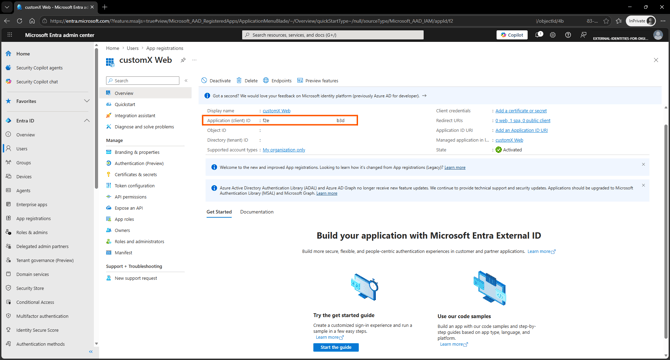670x360 pixels.
Task: Open the account avatar in admin center header
Action: pos(658,35)
